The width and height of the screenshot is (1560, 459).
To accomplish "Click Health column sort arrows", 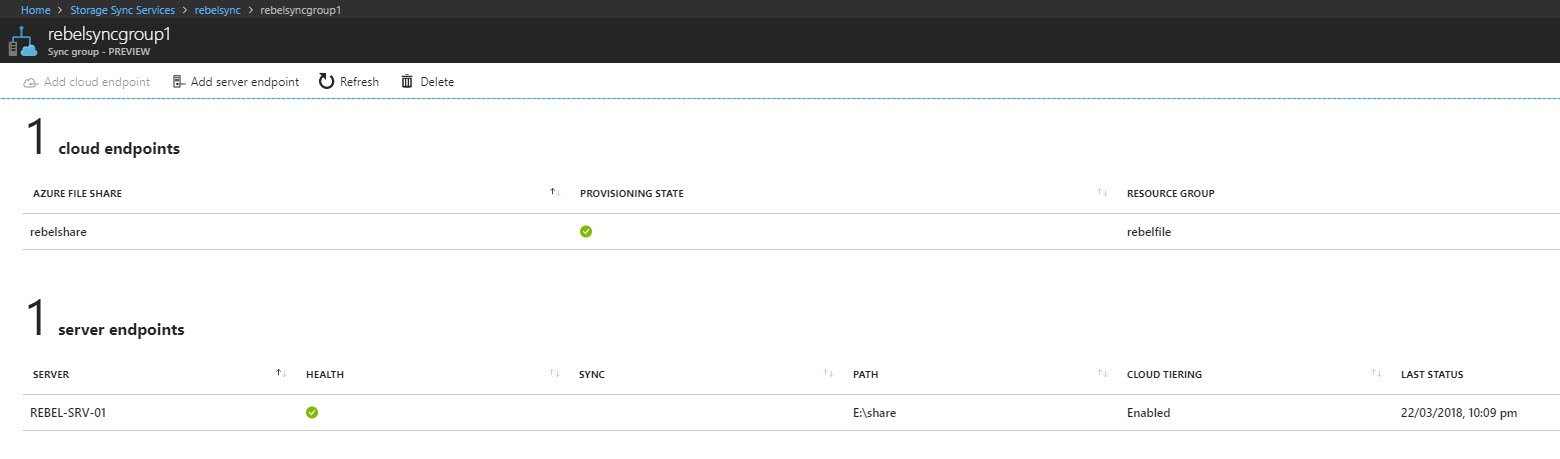I will tap(554, 373).
